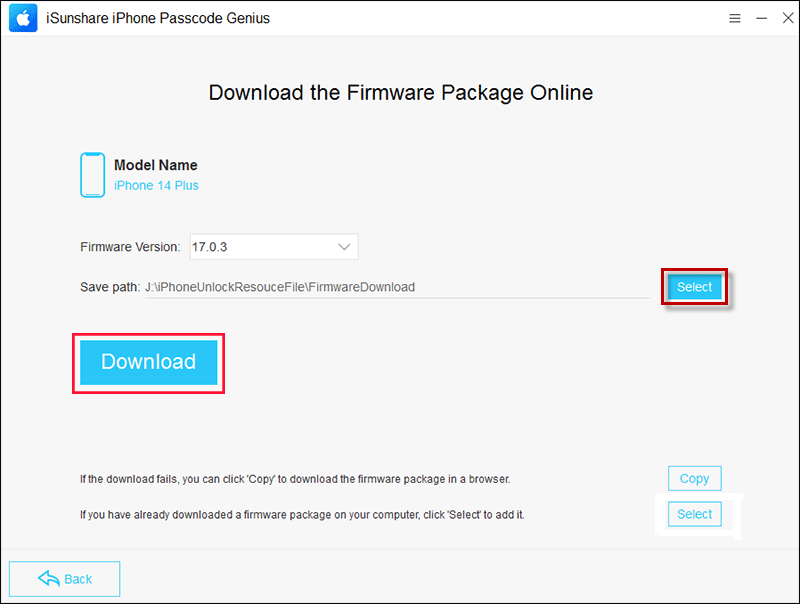
Task: Click the left arrow icon on Back
Action: tap(48, 579)
